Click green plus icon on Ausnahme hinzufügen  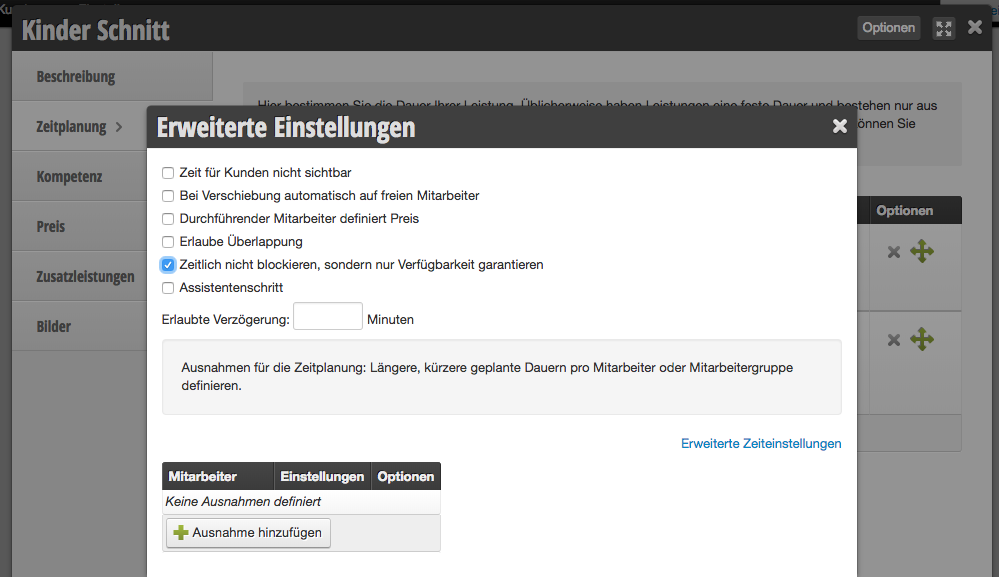(181, 532)
